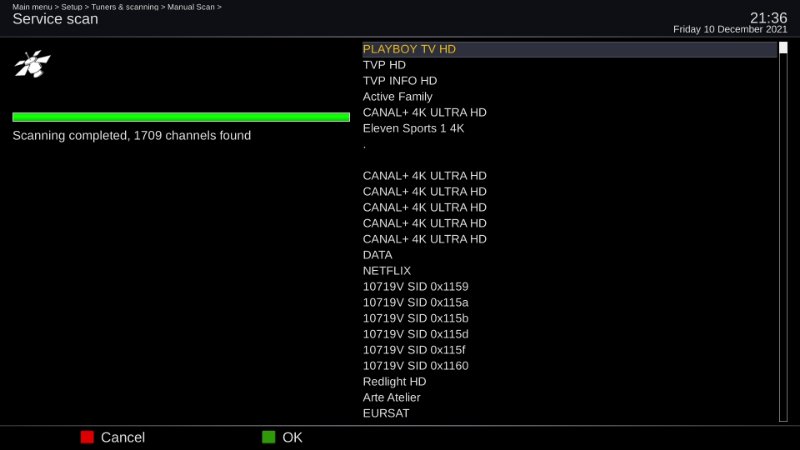Pick the Arte Atelier channel
The image size is (800, 450).
569,397
